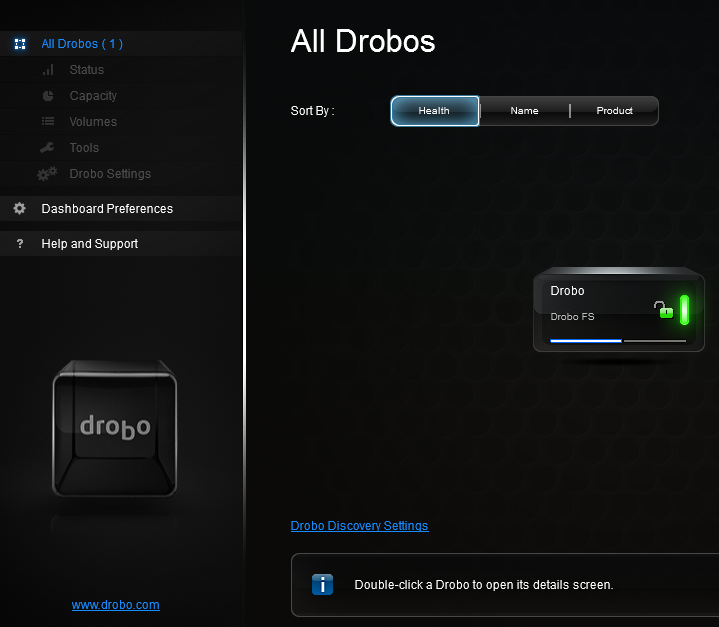The image size is (719, 627).
Task: Open the Tools menu item
Action: 121,148
